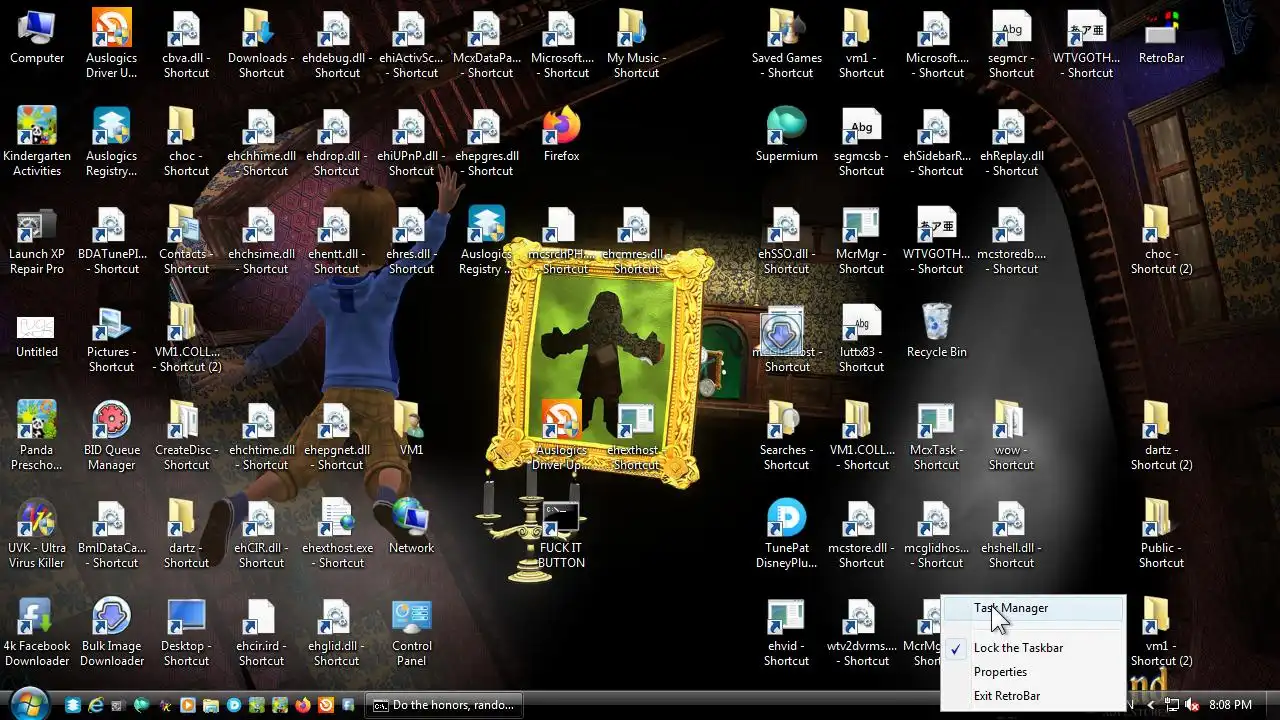Select the BID Queue Manager icon
The height and width of the screenshot is (720, 1280).
(112, 437)
